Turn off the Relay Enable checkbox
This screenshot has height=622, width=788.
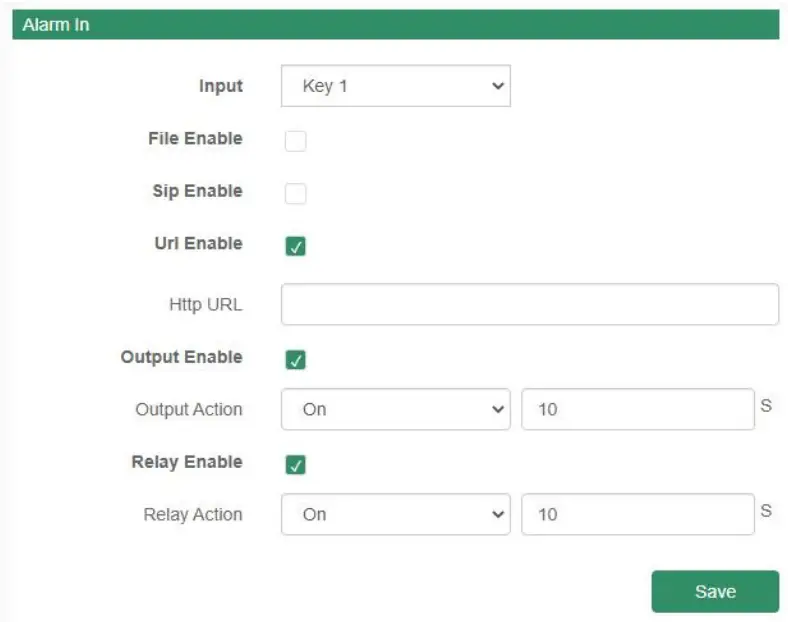click(296, 465)
